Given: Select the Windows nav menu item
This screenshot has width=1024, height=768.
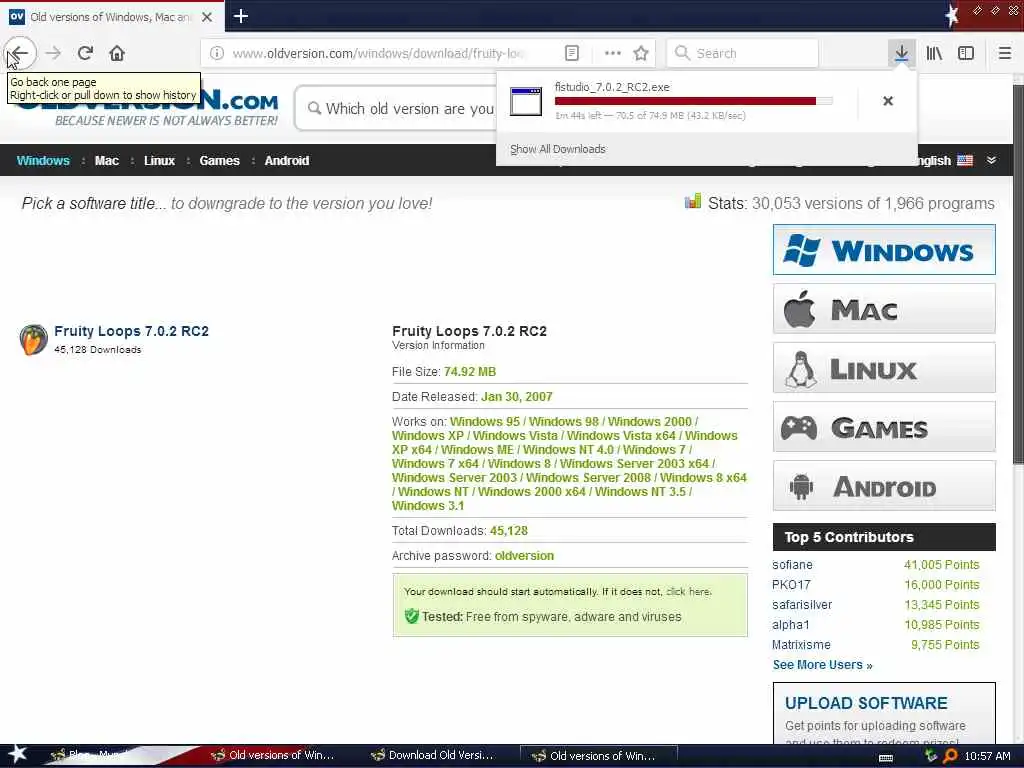Looking at the screenshot, I should 43,161.
